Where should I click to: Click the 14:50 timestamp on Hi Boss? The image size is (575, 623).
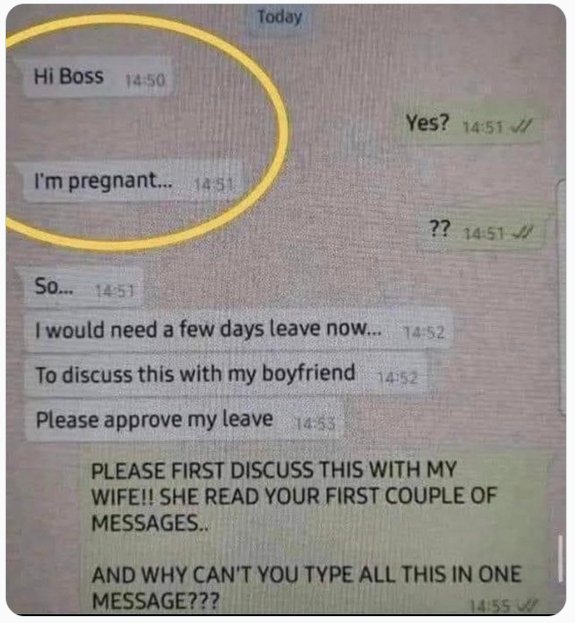pos(145,80)
